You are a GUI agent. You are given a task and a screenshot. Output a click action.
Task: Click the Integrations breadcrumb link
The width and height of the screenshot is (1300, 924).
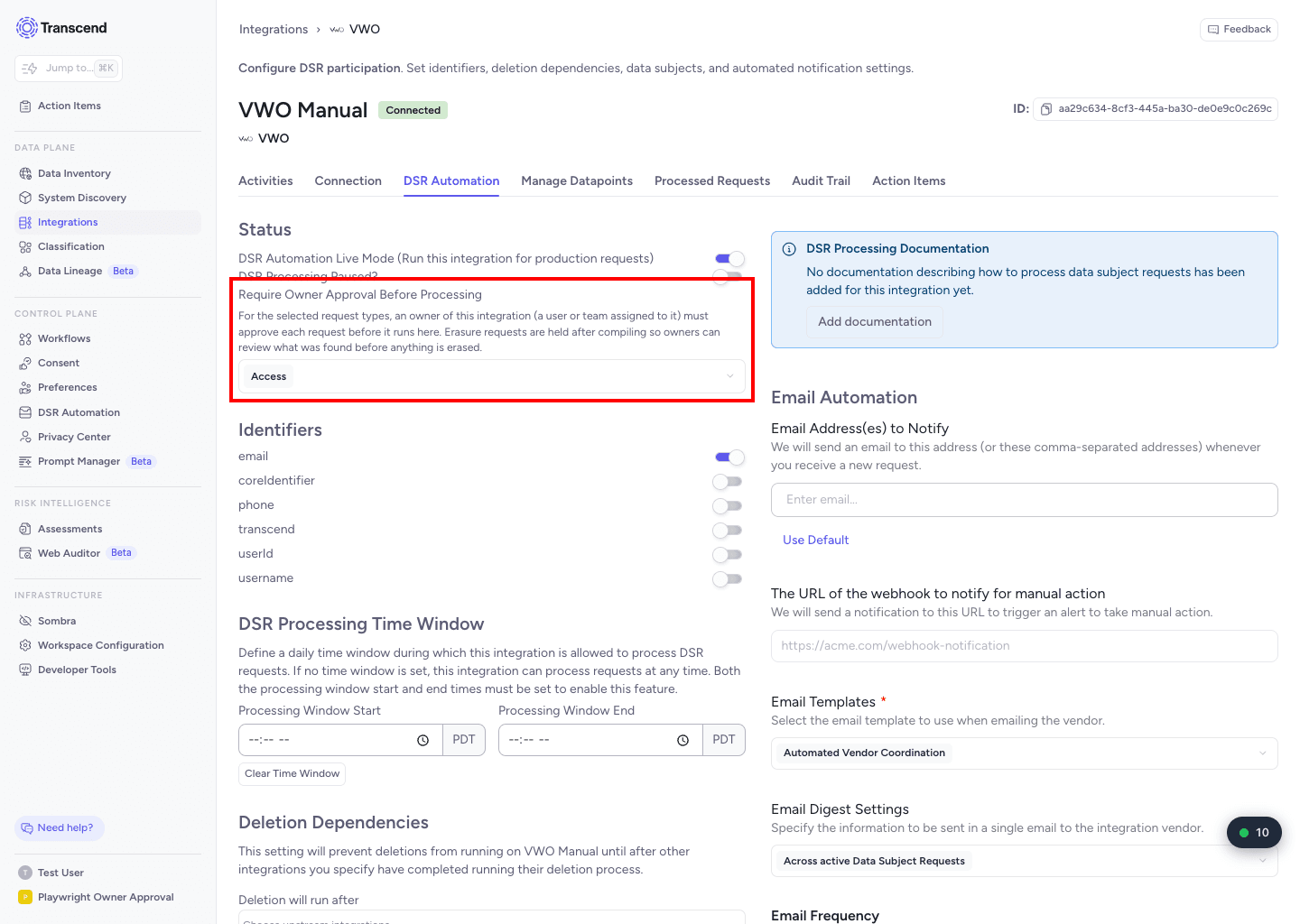click(274, 29)
